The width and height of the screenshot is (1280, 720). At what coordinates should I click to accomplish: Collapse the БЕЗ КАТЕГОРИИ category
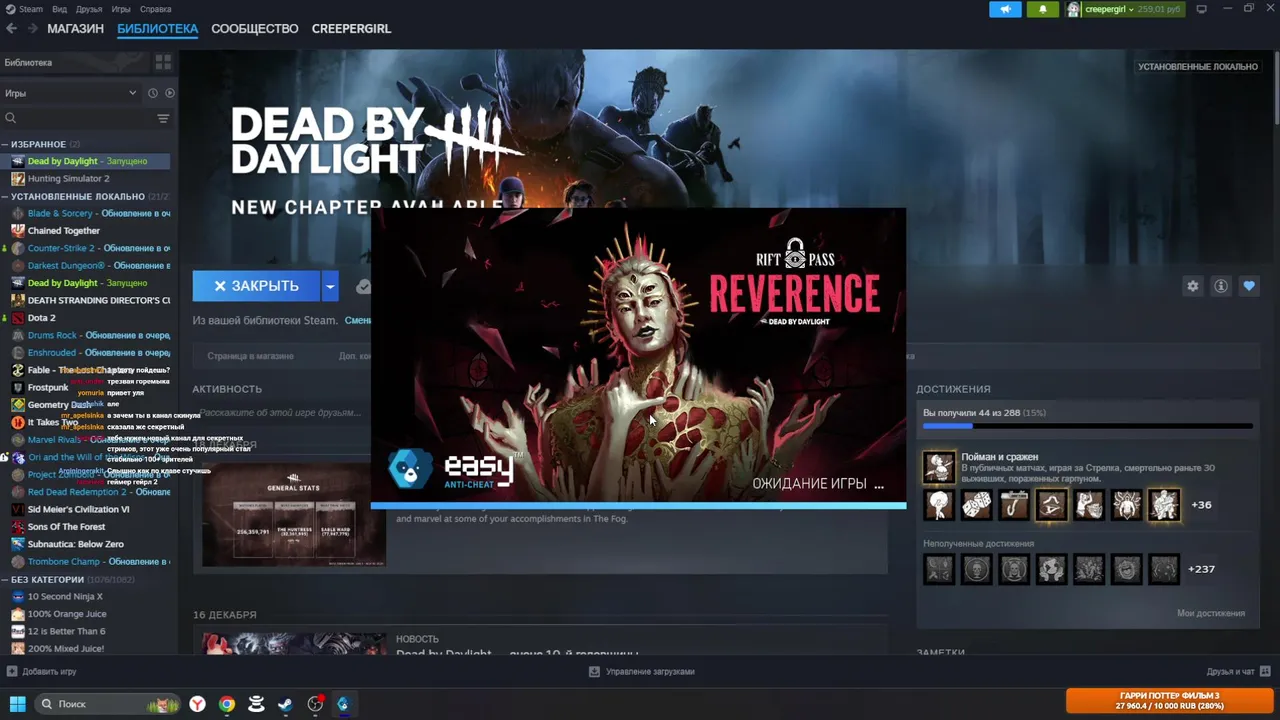point(5,579)
